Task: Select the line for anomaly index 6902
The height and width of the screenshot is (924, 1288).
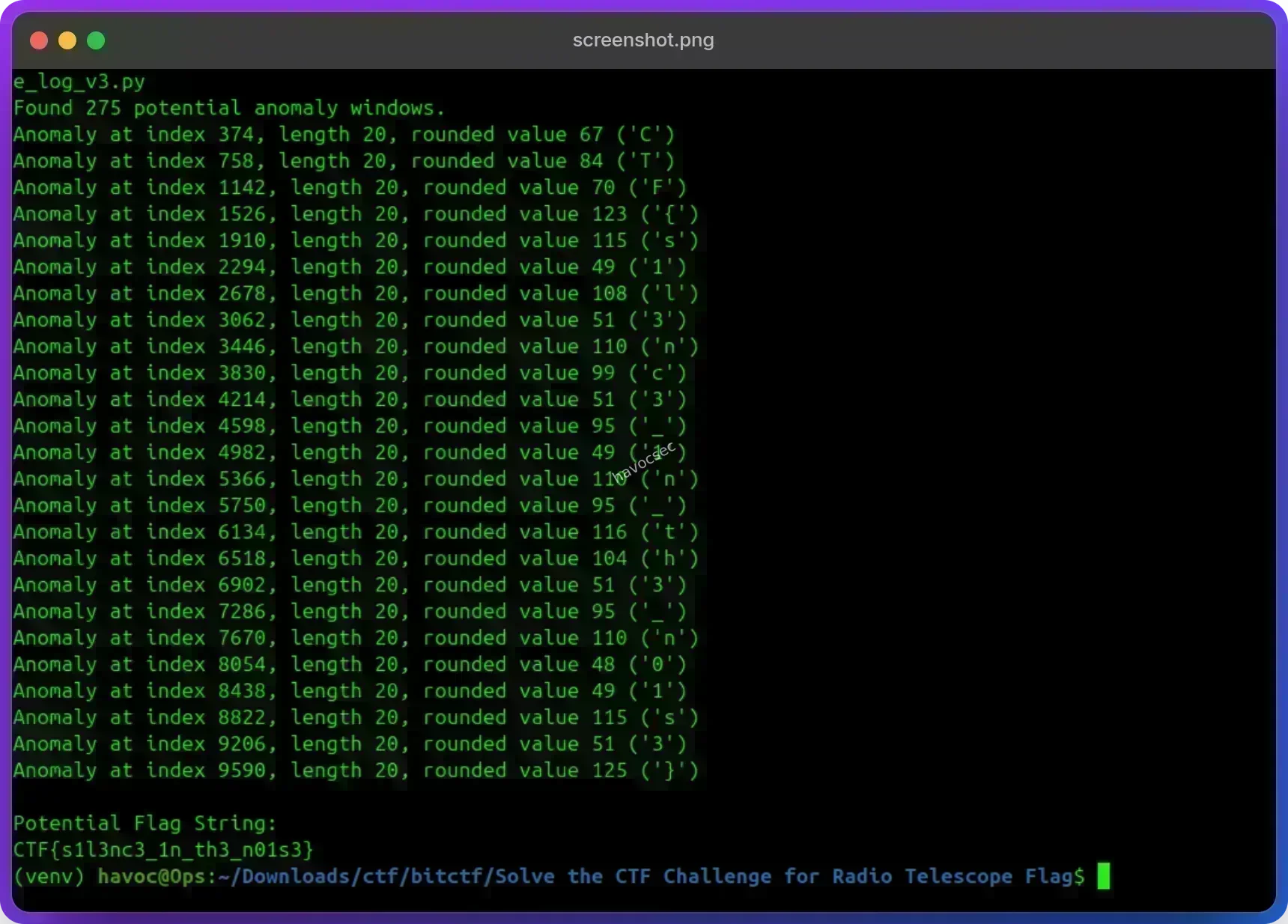Action: point(350,585)
